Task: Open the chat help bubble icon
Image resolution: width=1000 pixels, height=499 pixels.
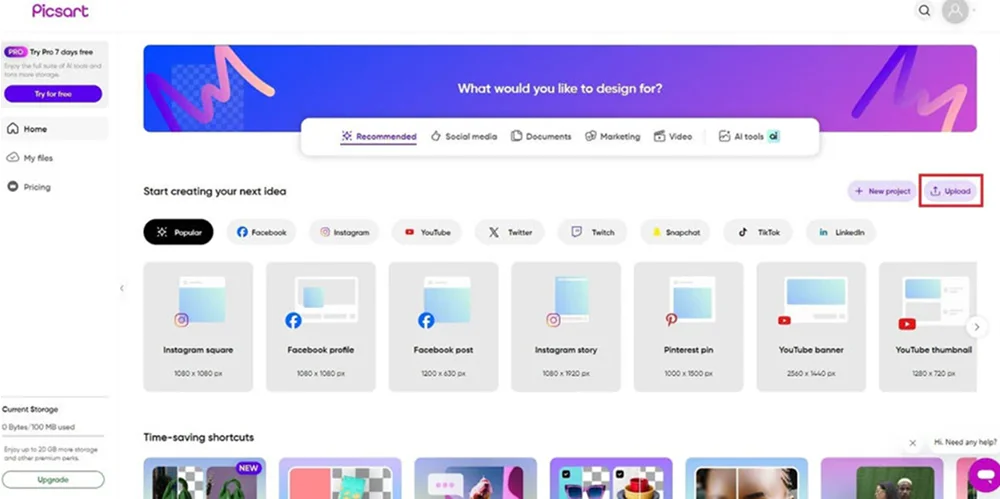Action: pos(982,471)
